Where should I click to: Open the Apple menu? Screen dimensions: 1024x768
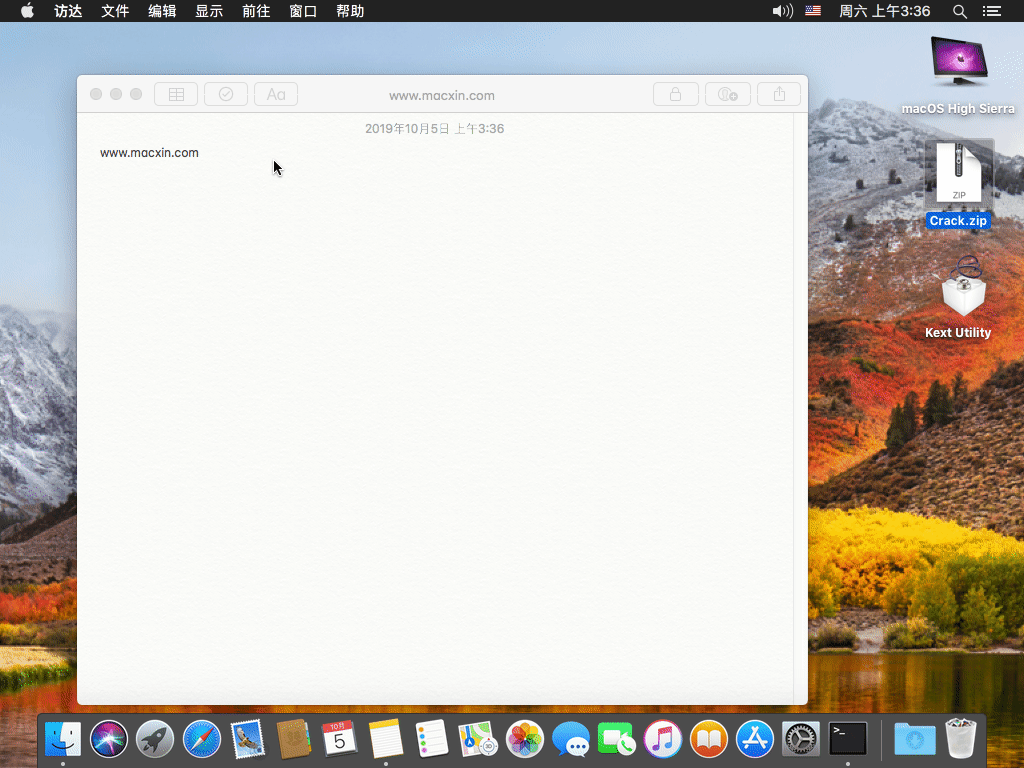27,11
